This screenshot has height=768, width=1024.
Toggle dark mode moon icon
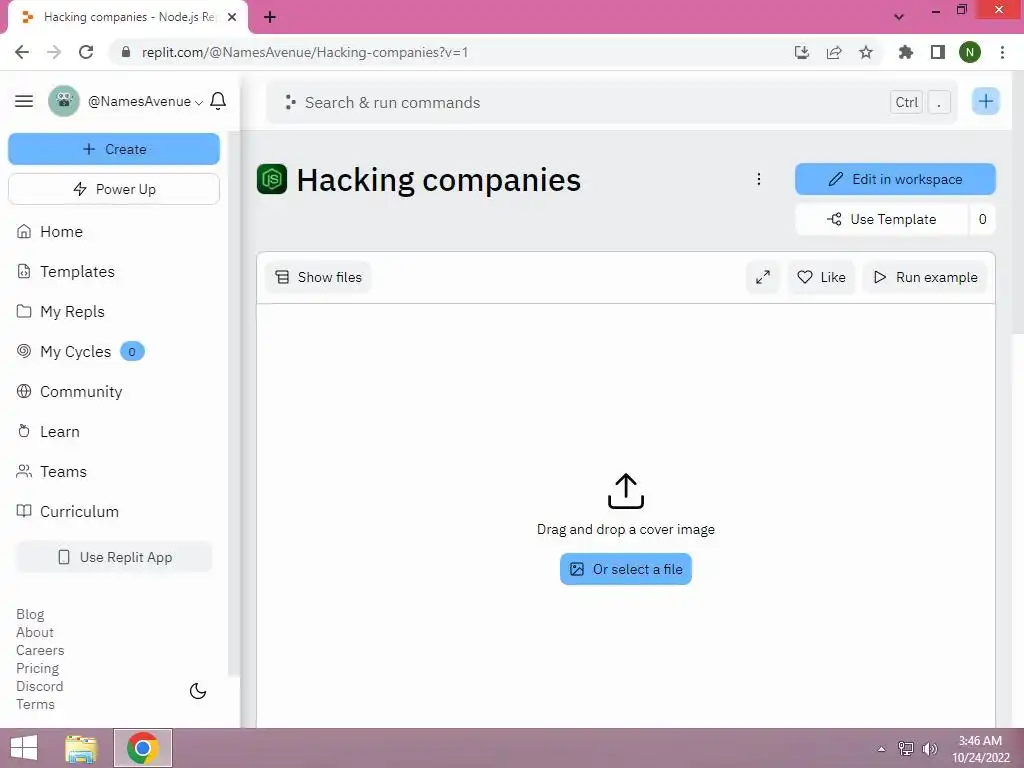coord(198,691)
